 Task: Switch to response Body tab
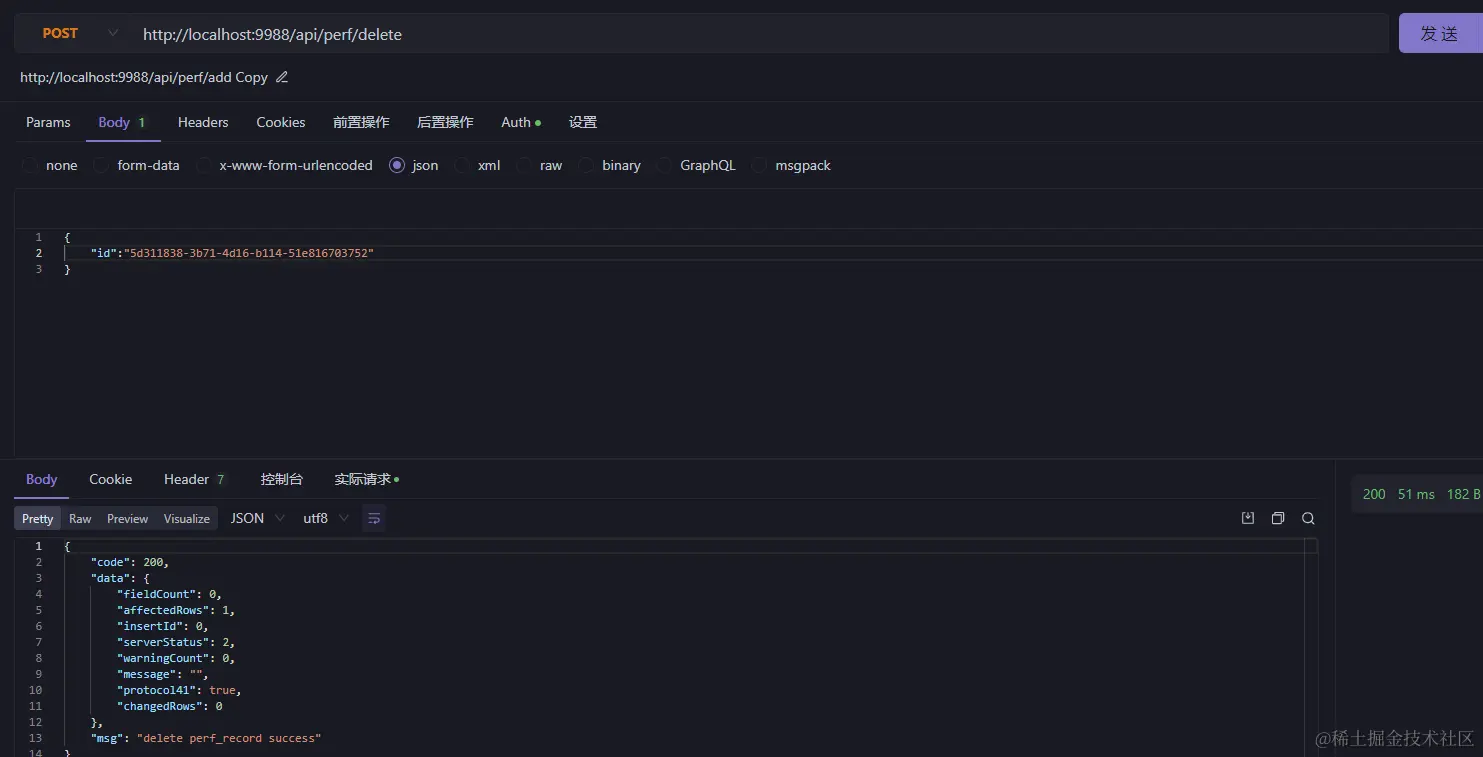(41, 479)
